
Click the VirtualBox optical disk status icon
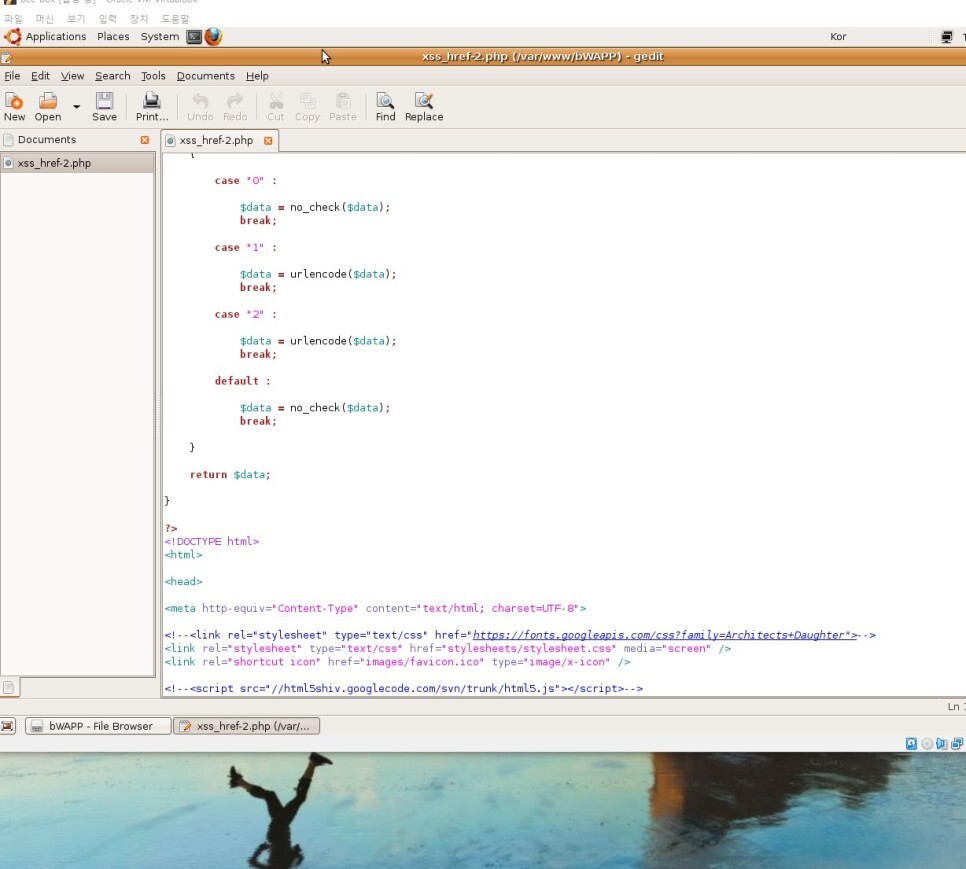click(x=927, y=743)
